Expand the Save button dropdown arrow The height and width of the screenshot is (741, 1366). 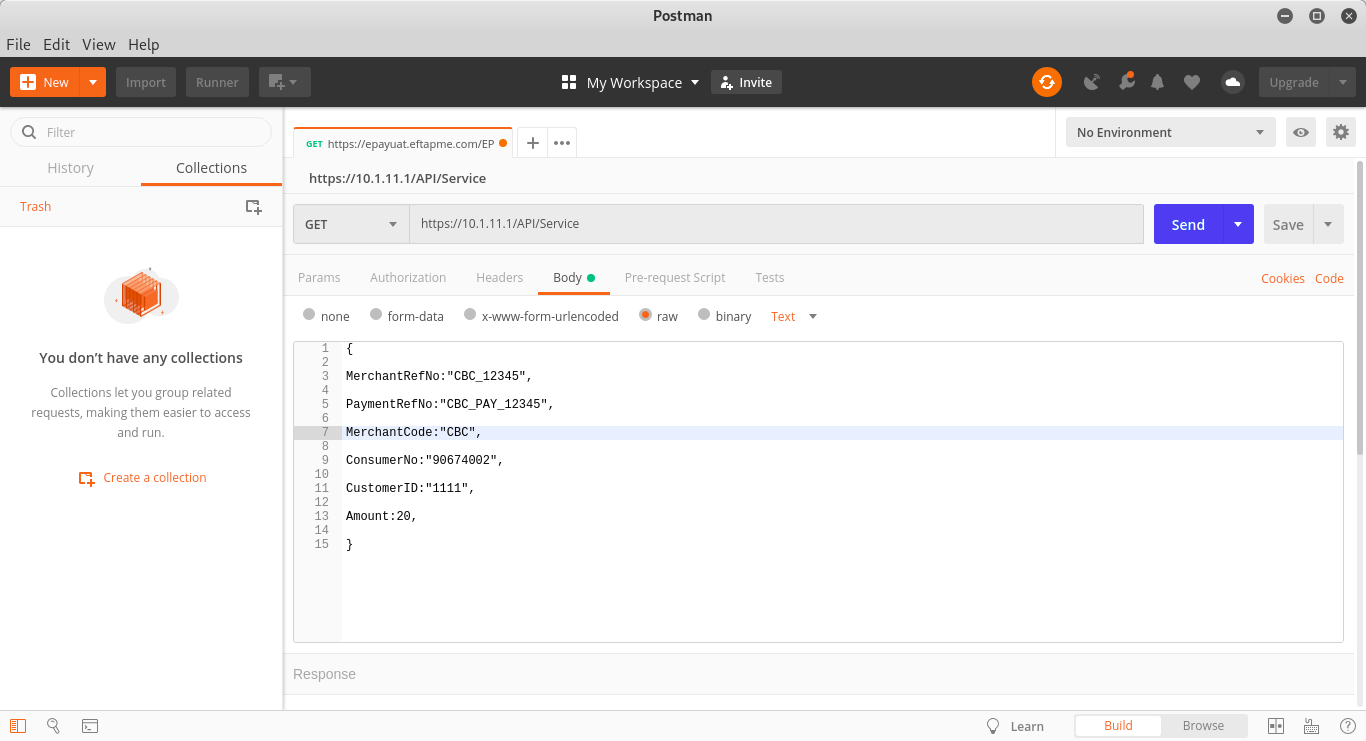tap(1328, 224)
